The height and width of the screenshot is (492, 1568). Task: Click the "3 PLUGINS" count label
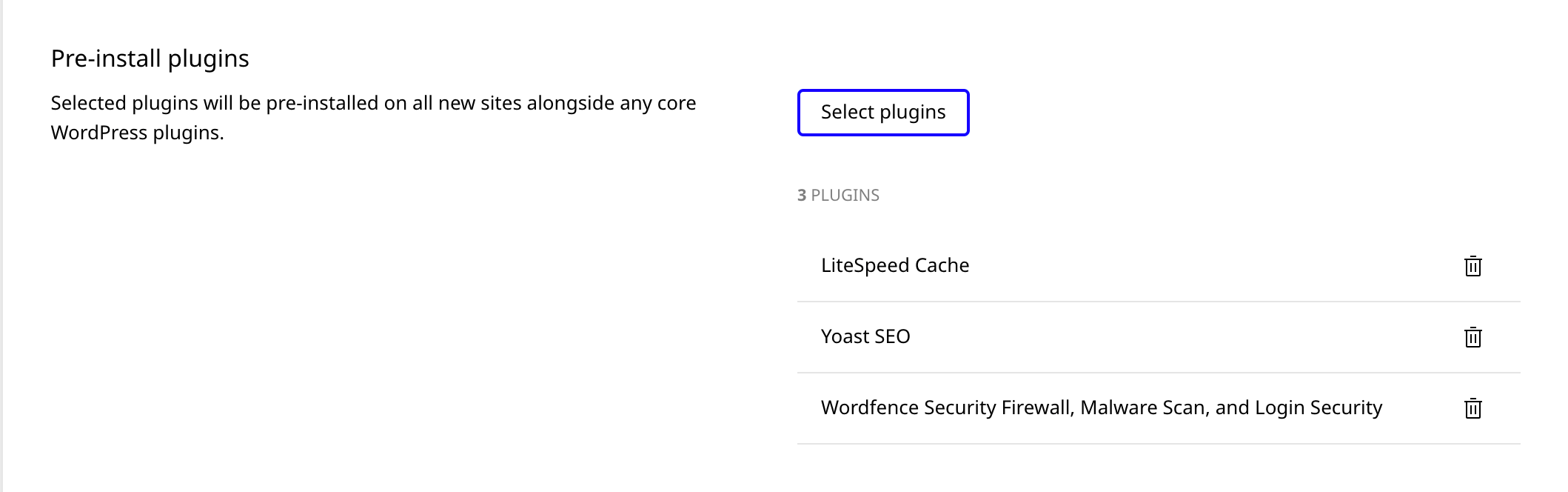point(838,195)
